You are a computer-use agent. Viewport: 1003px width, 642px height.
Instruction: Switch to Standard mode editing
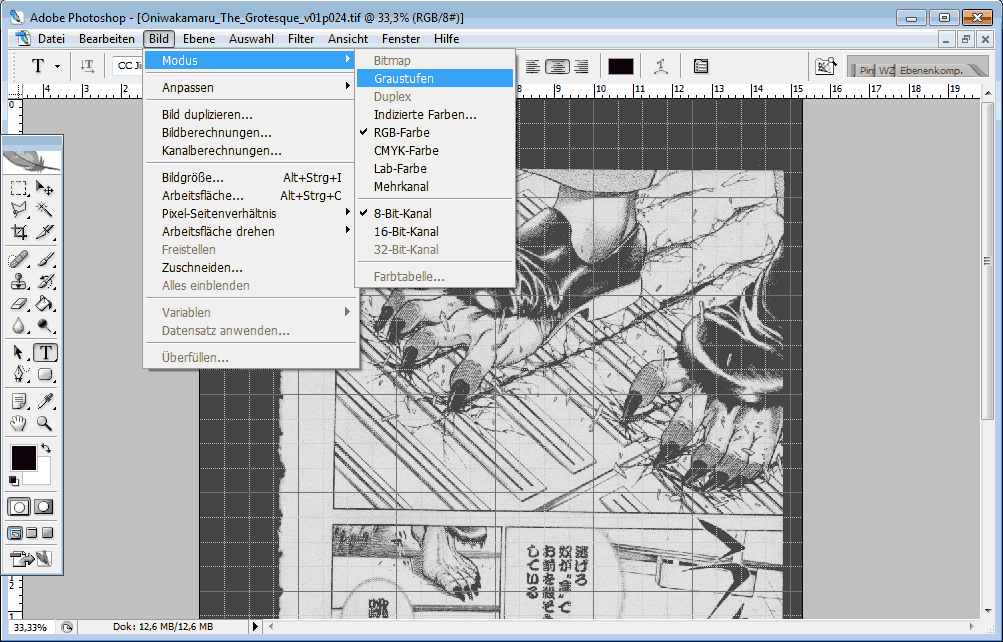(19, 507)
